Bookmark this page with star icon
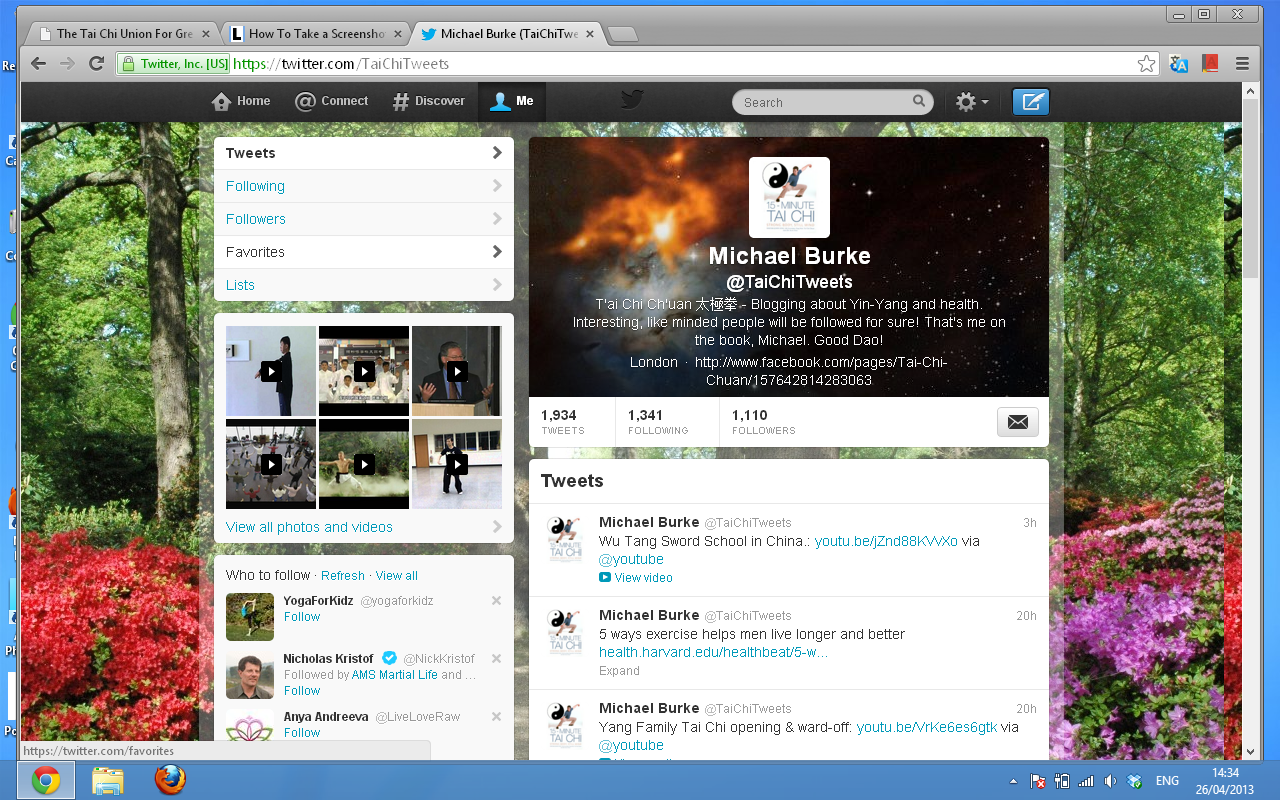 [x=1146, y=64]
